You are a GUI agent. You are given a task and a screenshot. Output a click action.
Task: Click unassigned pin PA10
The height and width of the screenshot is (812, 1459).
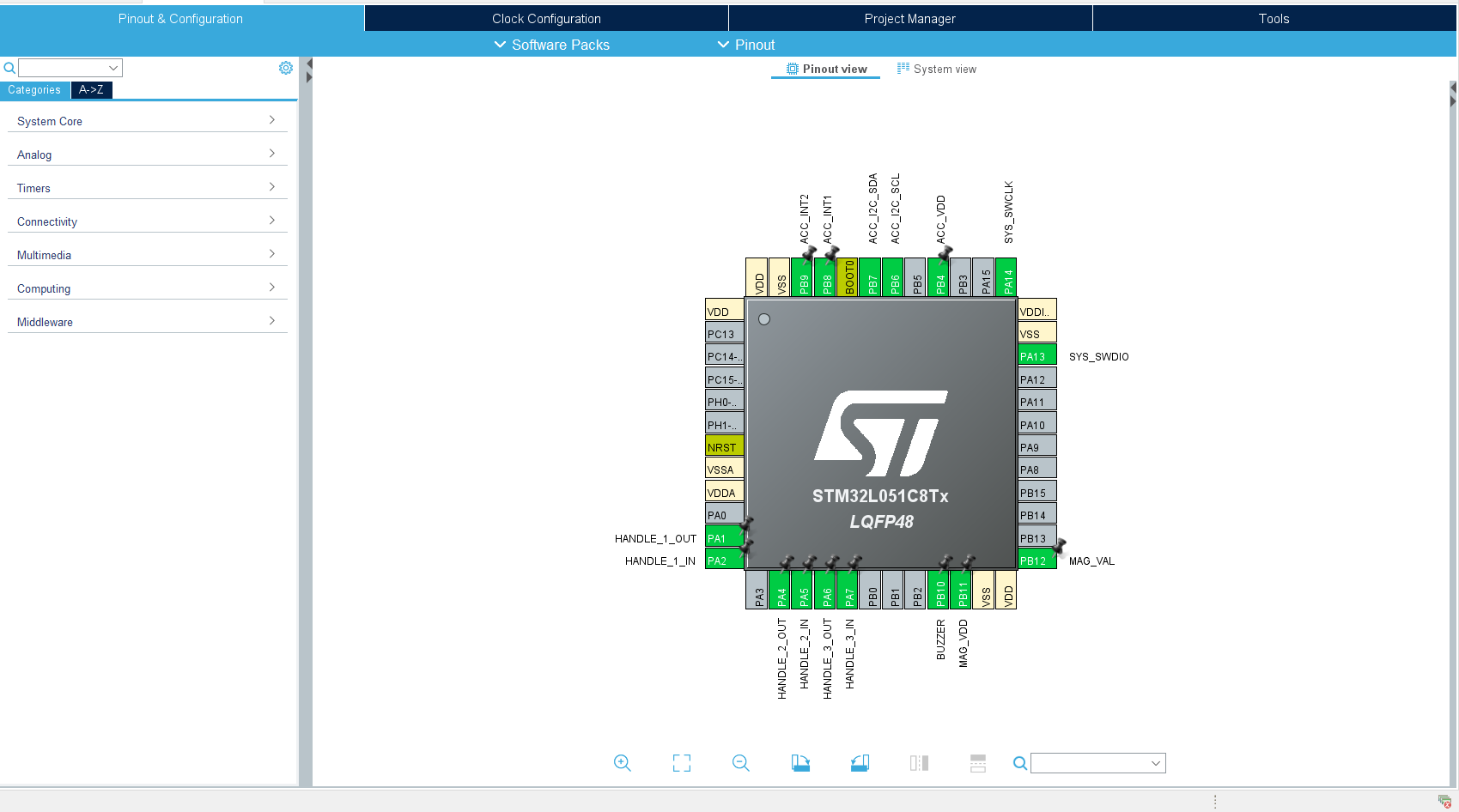point(1037,424)
